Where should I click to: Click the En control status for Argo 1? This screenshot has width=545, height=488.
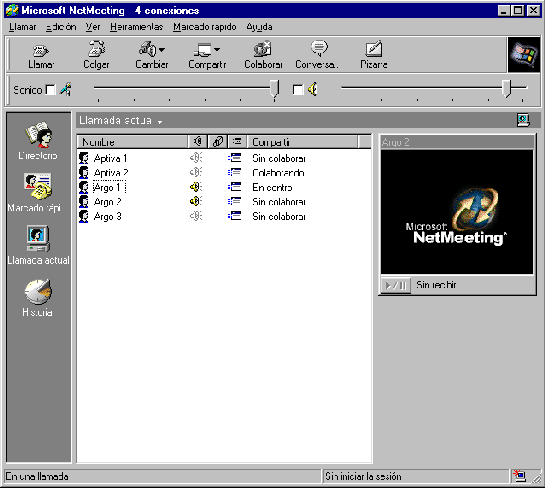(x=272, y=187)
